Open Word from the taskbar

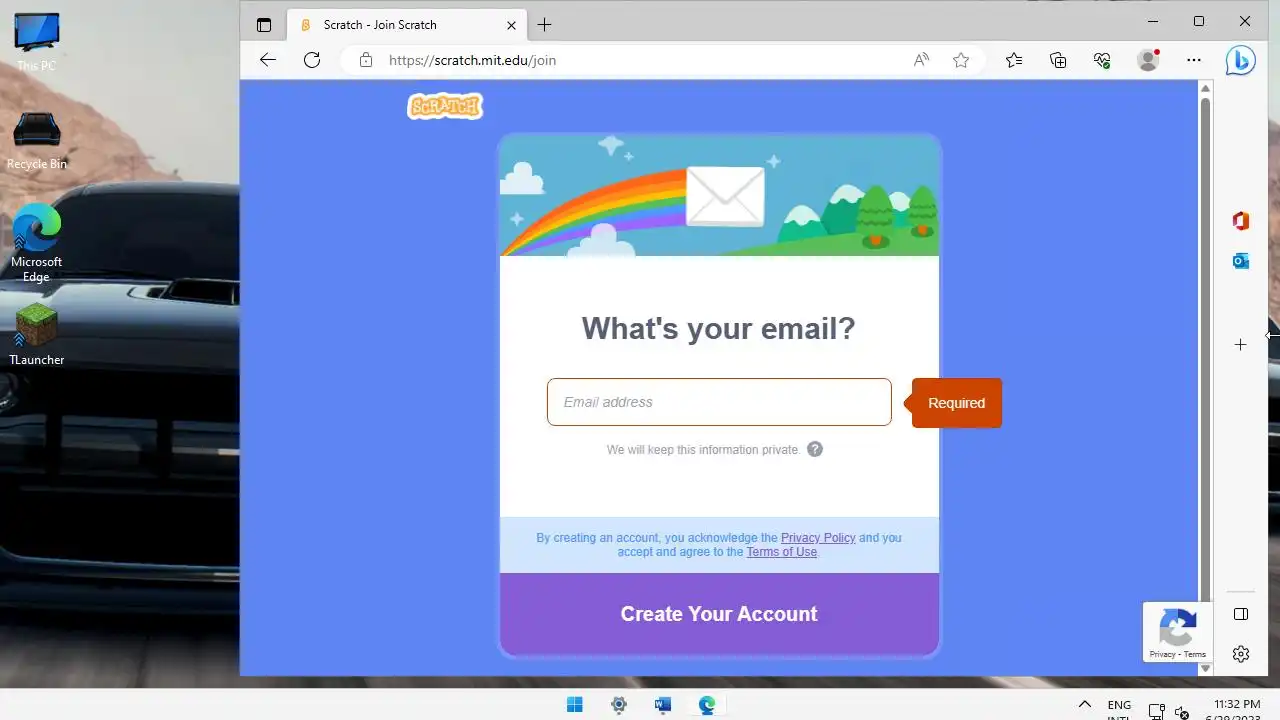(x=663, y=705)
